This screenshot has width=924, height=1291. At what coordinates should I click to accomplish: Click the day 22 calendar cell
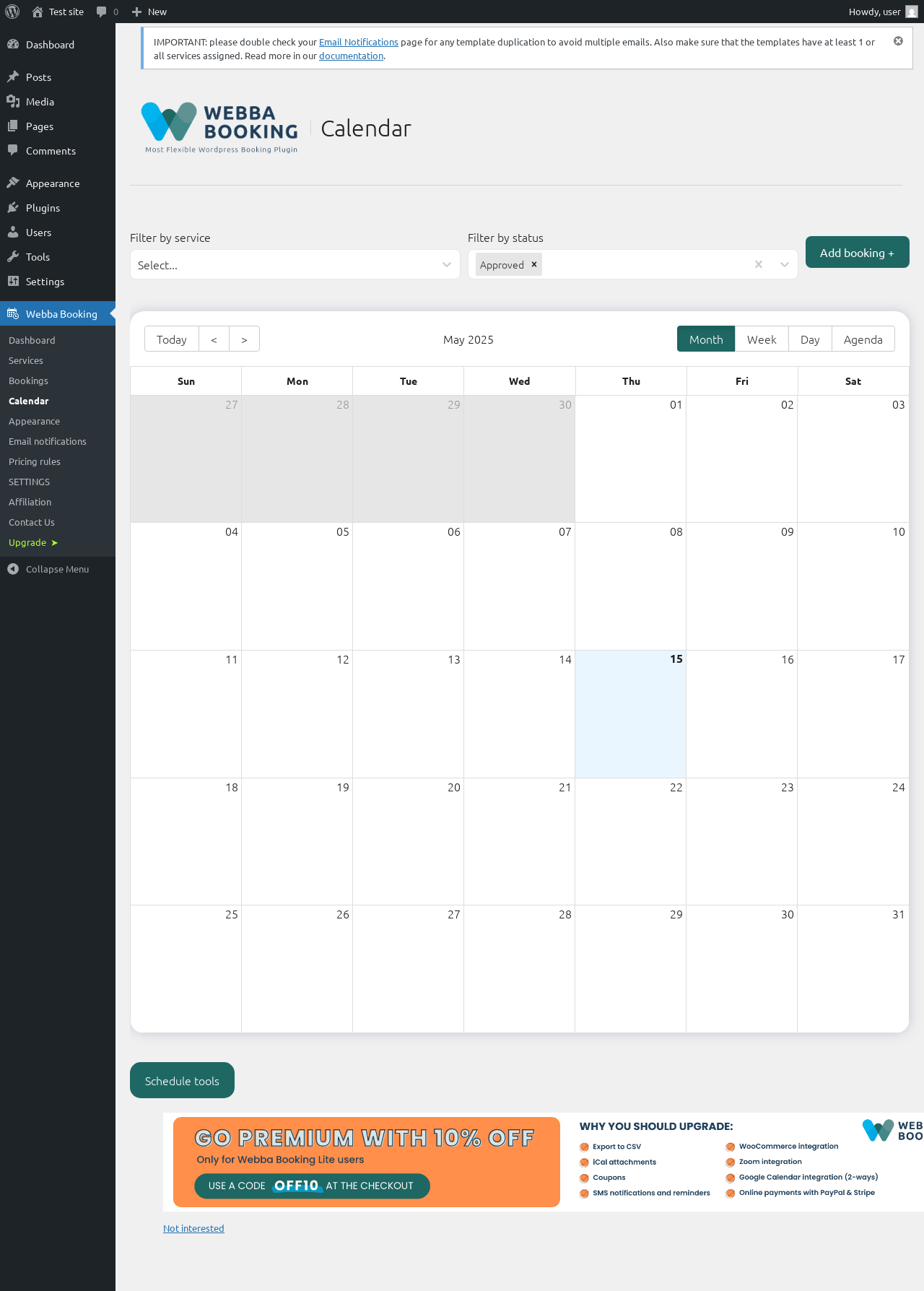(630, 841)
